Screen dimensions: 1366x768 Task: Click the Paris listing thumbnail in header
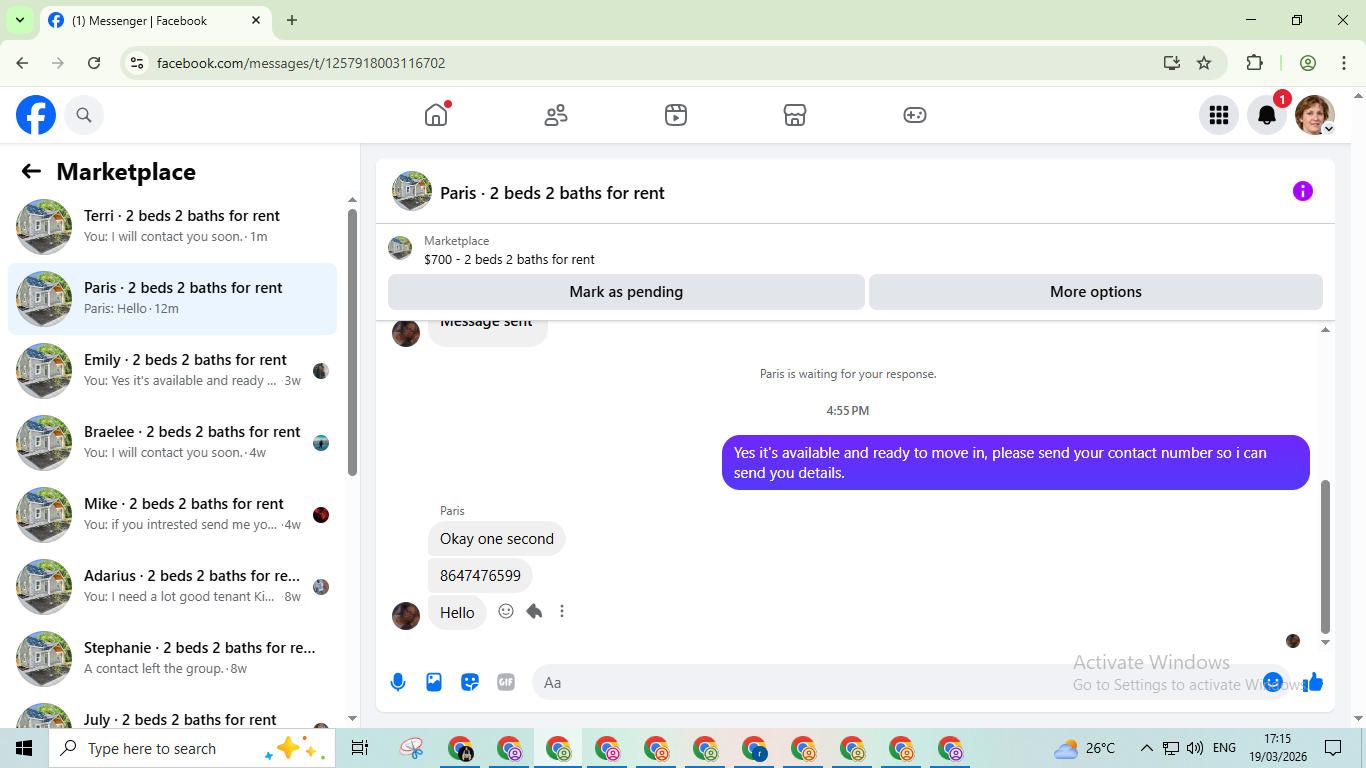tap(412, 191)
